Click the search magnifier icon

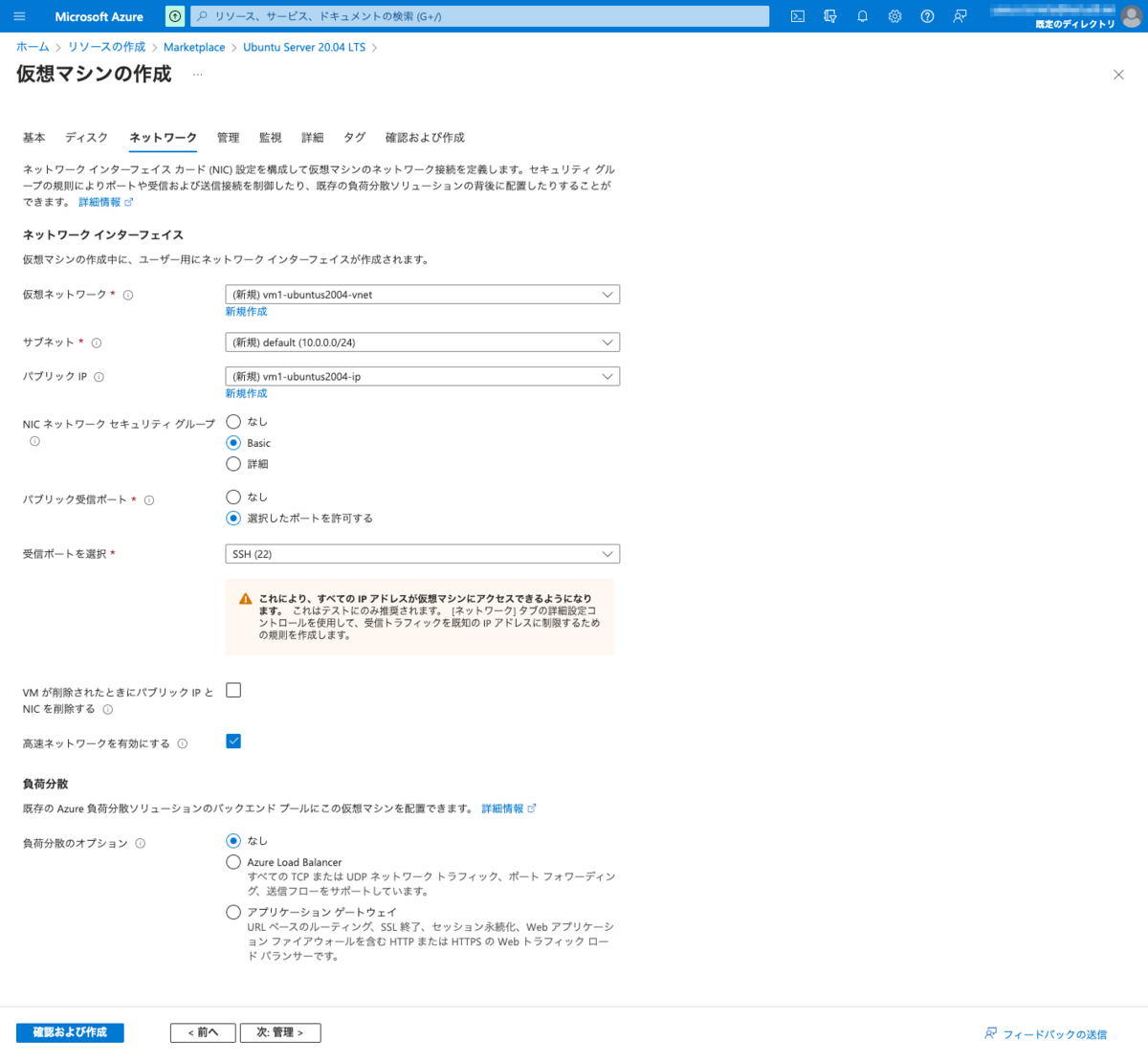202,16
